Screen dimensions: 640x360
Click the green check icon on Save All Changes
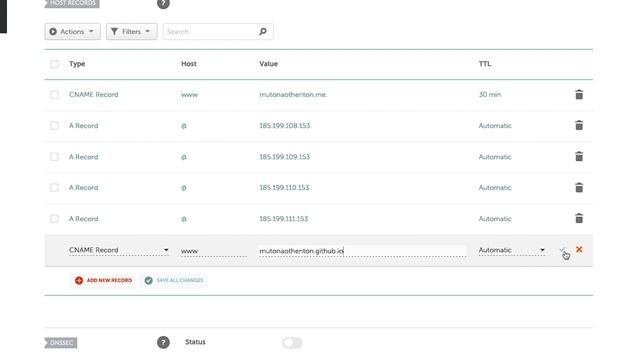(149, 280)
